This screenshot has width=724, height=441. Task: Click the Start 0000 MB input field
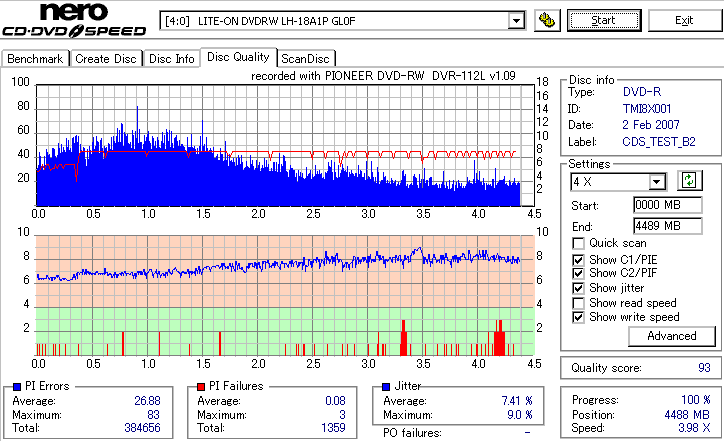coord(668,205)
